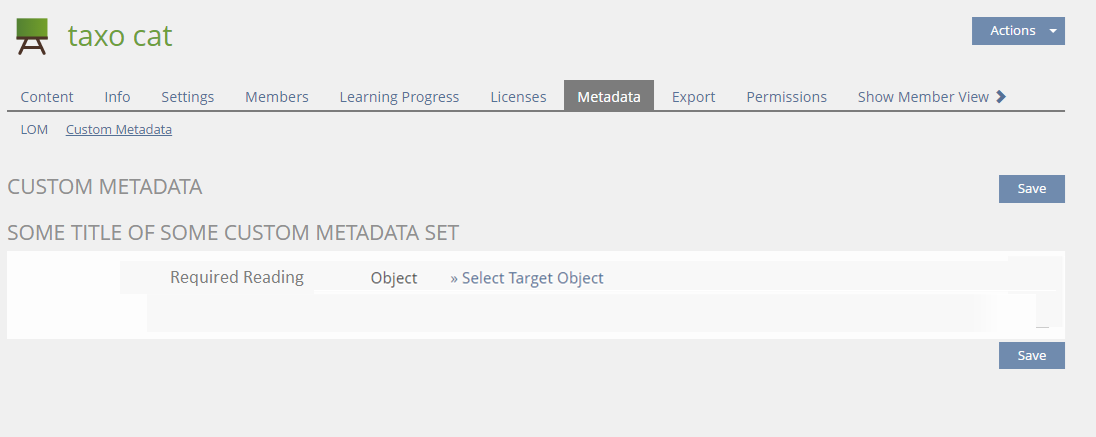Screen dimensions: 1096x437
Task: Click the active Metadata tab
Action: click(x=609, y=97)
